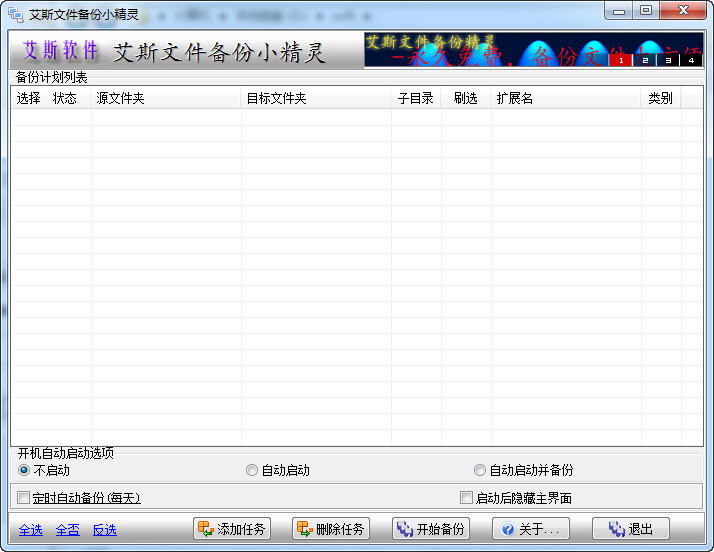The width and height of the screenshot is (714, 552).
Task: Start backup with the 开始备份 button
Action: tap(431, 529)
